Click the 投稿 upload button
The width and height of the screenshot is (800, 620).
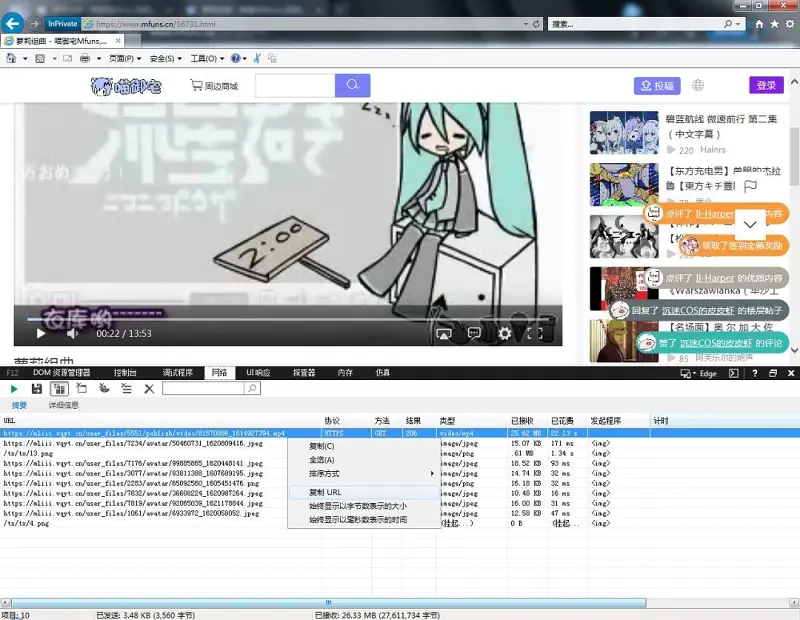[657, 85]
